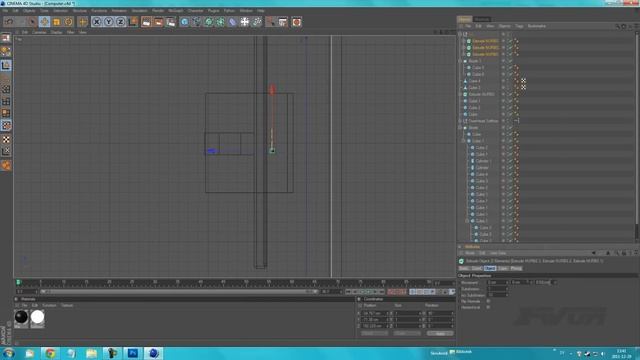Click the green array modeling objects icon
Image resolution: width=640 pixels, height=360 pixels.
[220, 22]
